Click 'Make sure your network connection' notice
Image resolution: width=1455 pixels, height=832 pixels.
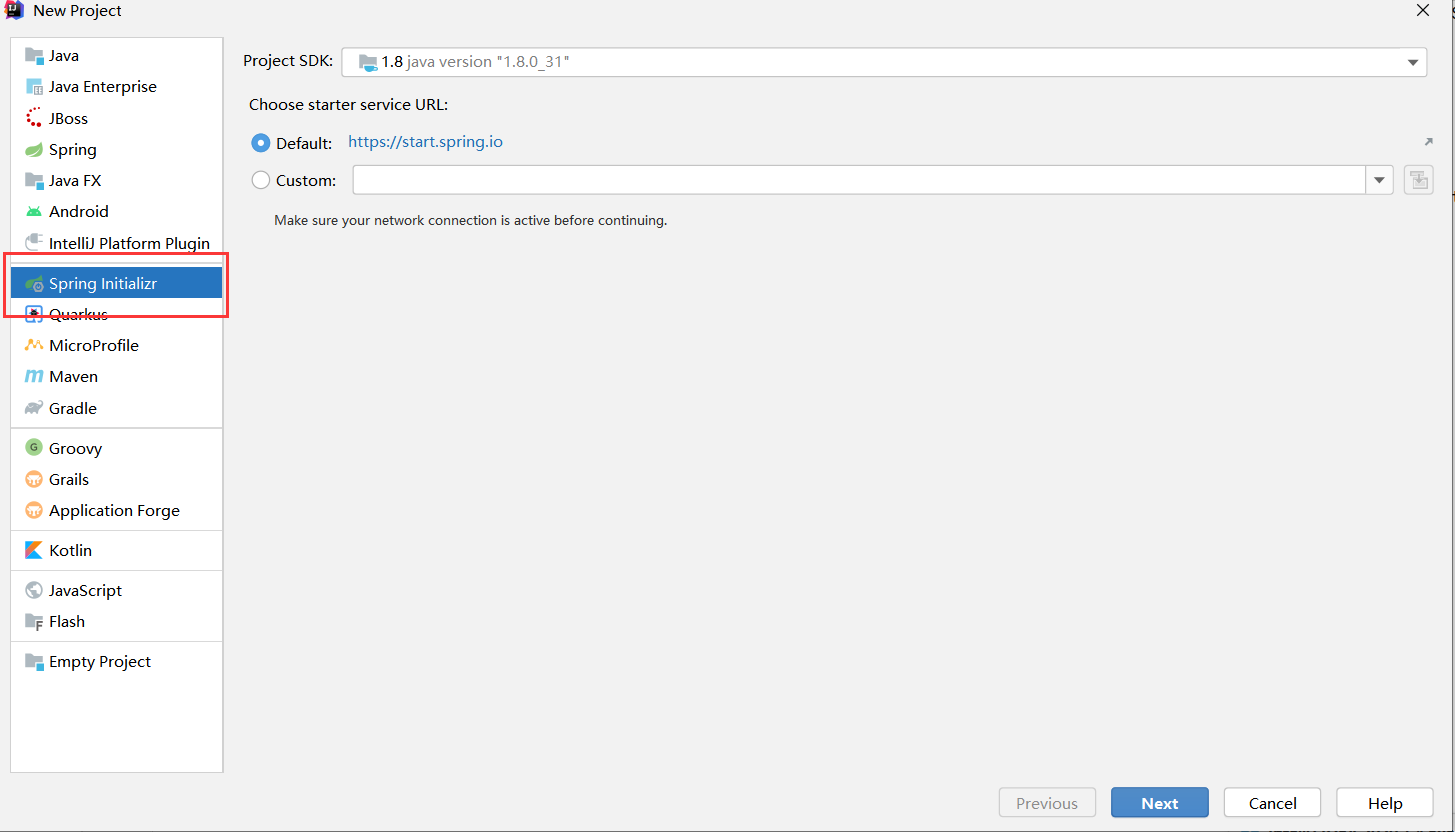tap(470, 220)
